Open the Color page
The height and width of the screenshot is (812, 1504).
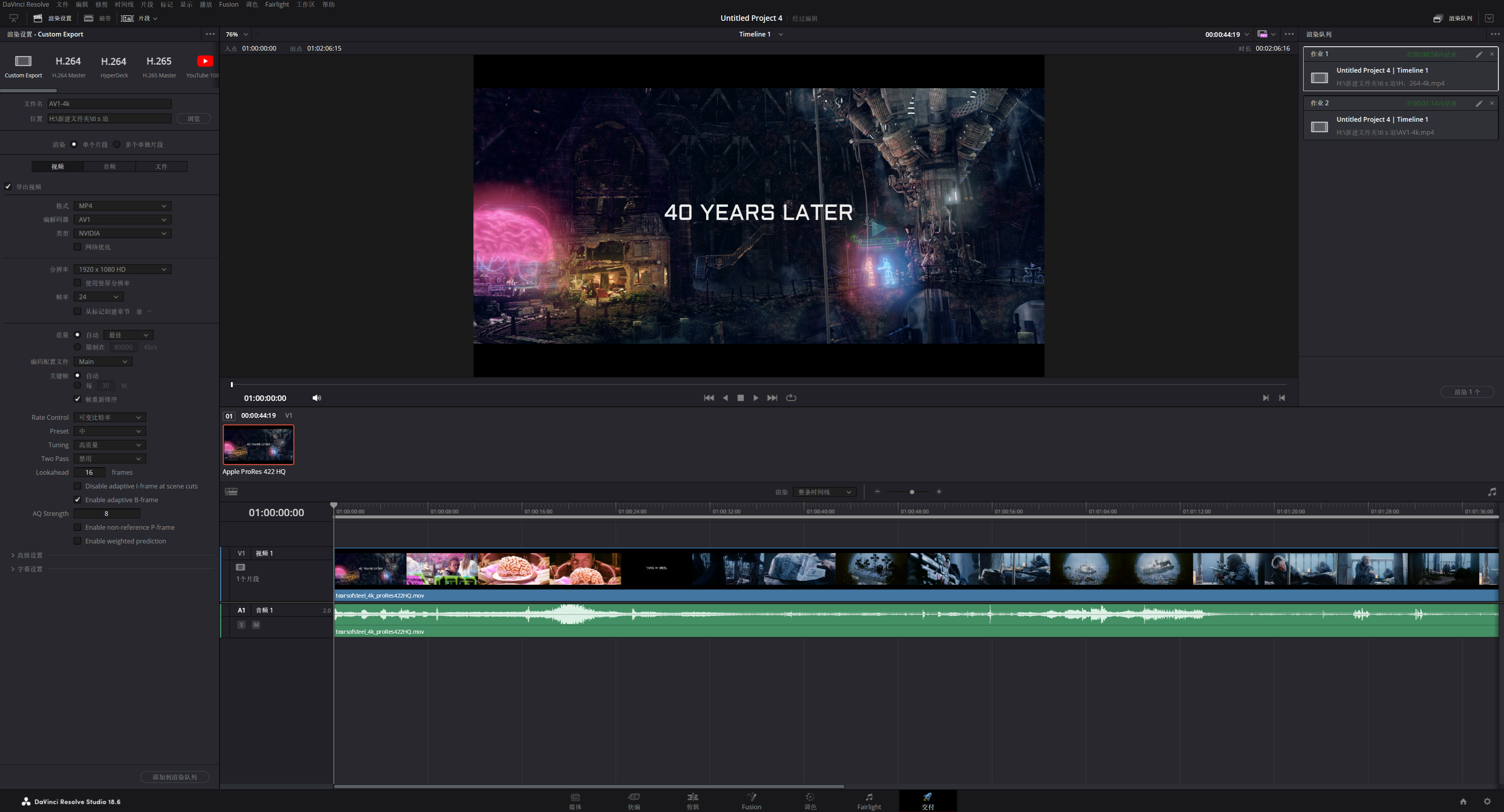pyautogui.click(x=810, y=801)
